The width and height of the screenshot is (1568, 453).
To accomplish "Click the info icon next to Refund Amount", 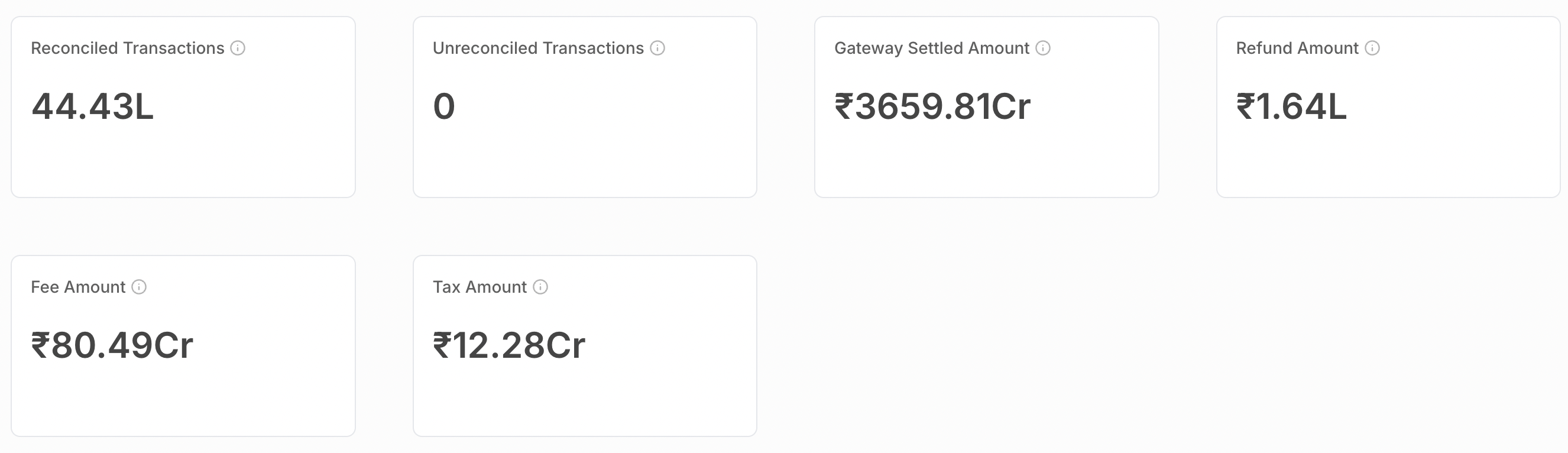I will (x=1372, y=48).
